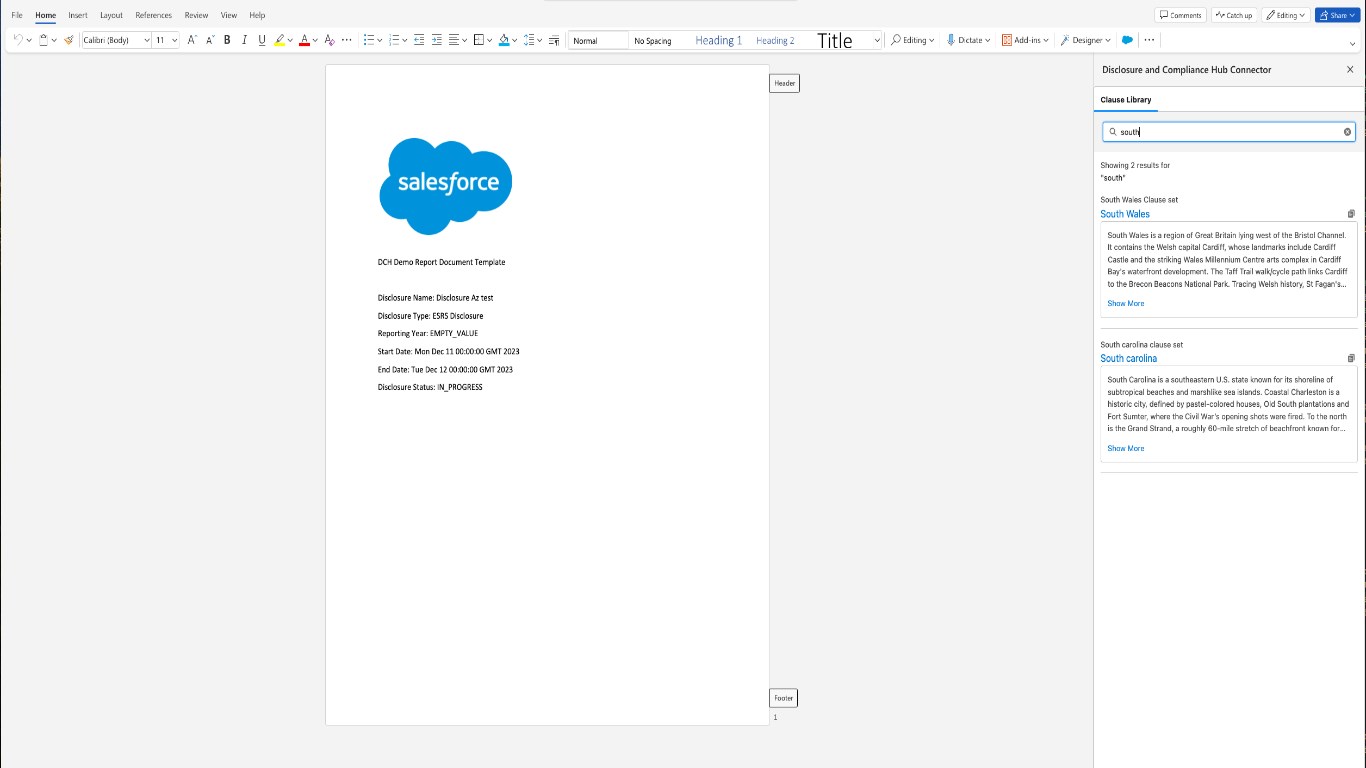Open more ribbon commands ellipsis
This screenshot has height=768, width=1366.
tap(1149, 40)
